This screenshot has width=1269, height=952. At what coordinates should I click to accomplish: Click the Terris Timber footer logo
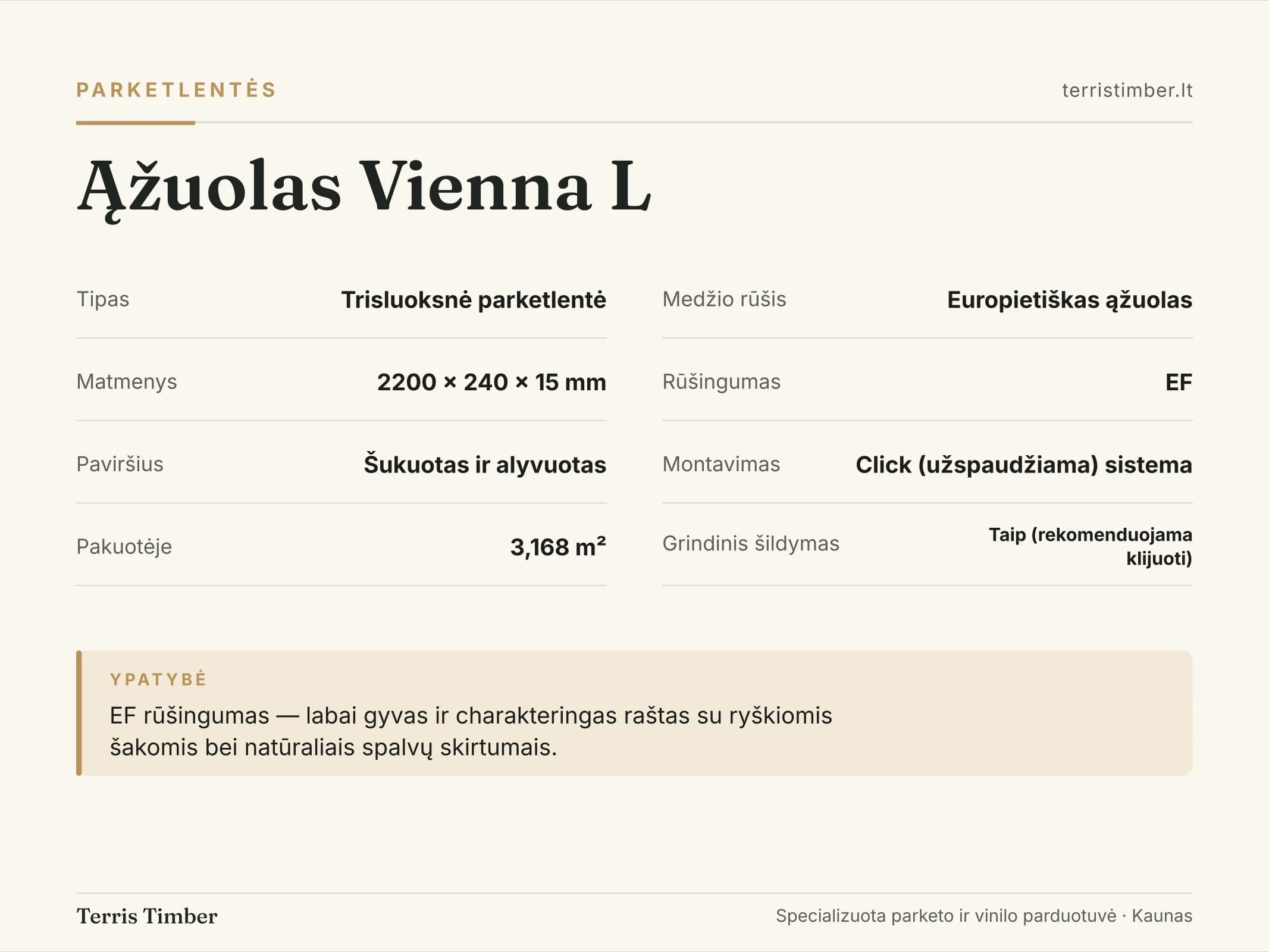[147, 916]
